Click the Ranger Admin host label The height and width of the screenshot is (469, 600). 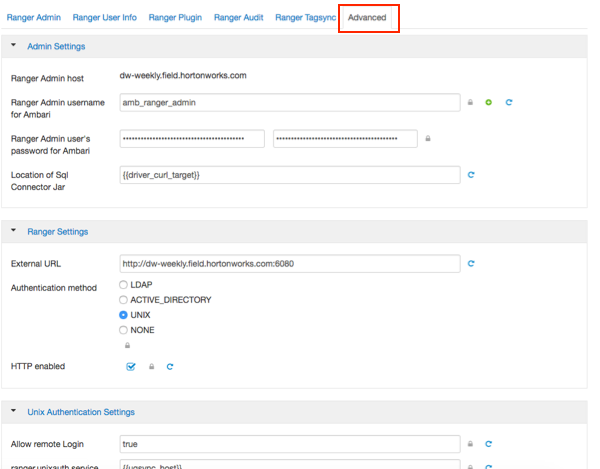(x=47, y=78)
